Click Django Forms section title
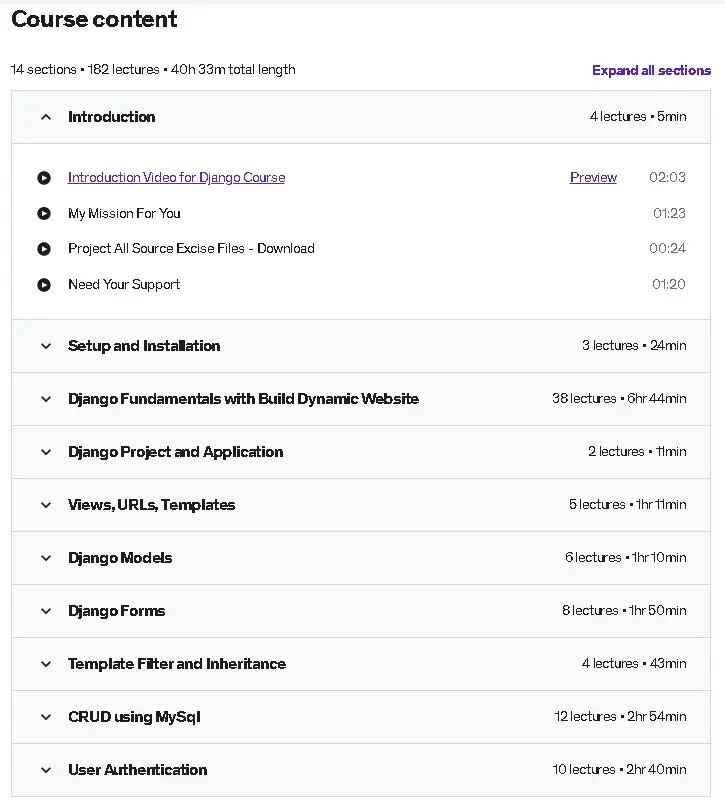The width and height of the screenshot is (725, 805). [117, 611]
